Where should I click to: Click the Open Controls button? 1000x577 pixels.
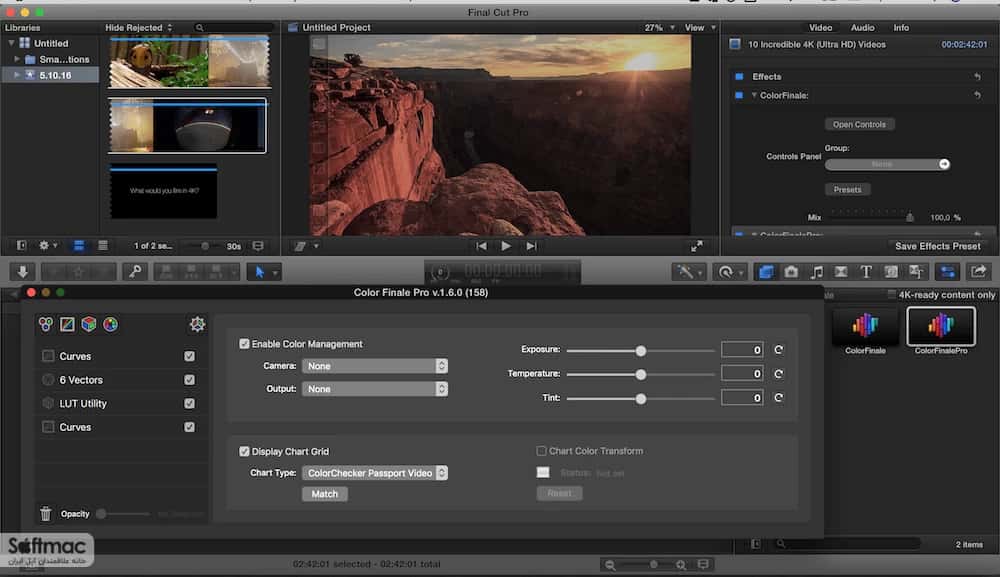pos(859,124)
